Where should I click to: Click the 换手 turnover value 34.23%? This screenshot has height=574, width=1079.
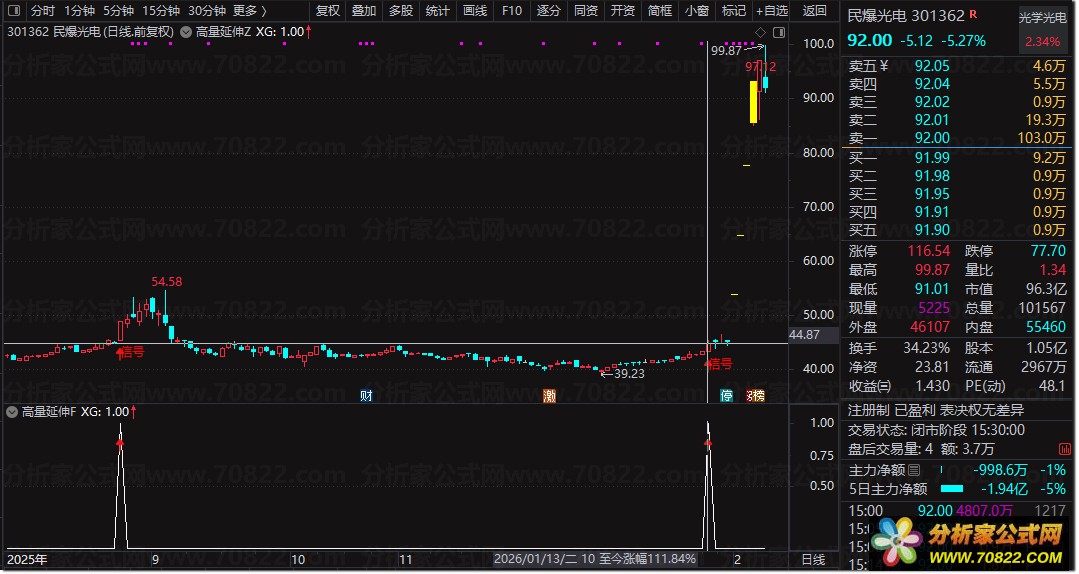926,348
